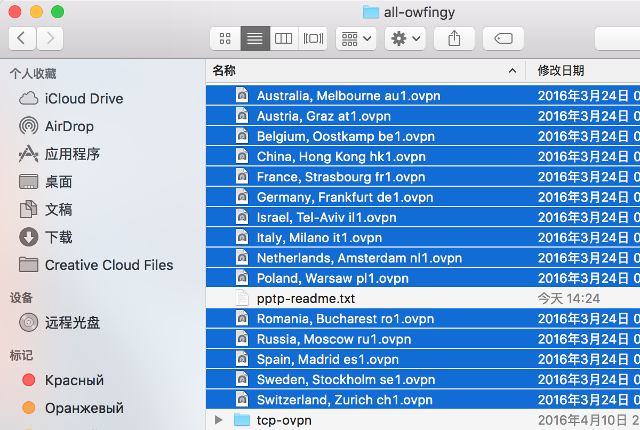Select the pptp-readme.txt file

pyautogui.click(x=305, y=298)
